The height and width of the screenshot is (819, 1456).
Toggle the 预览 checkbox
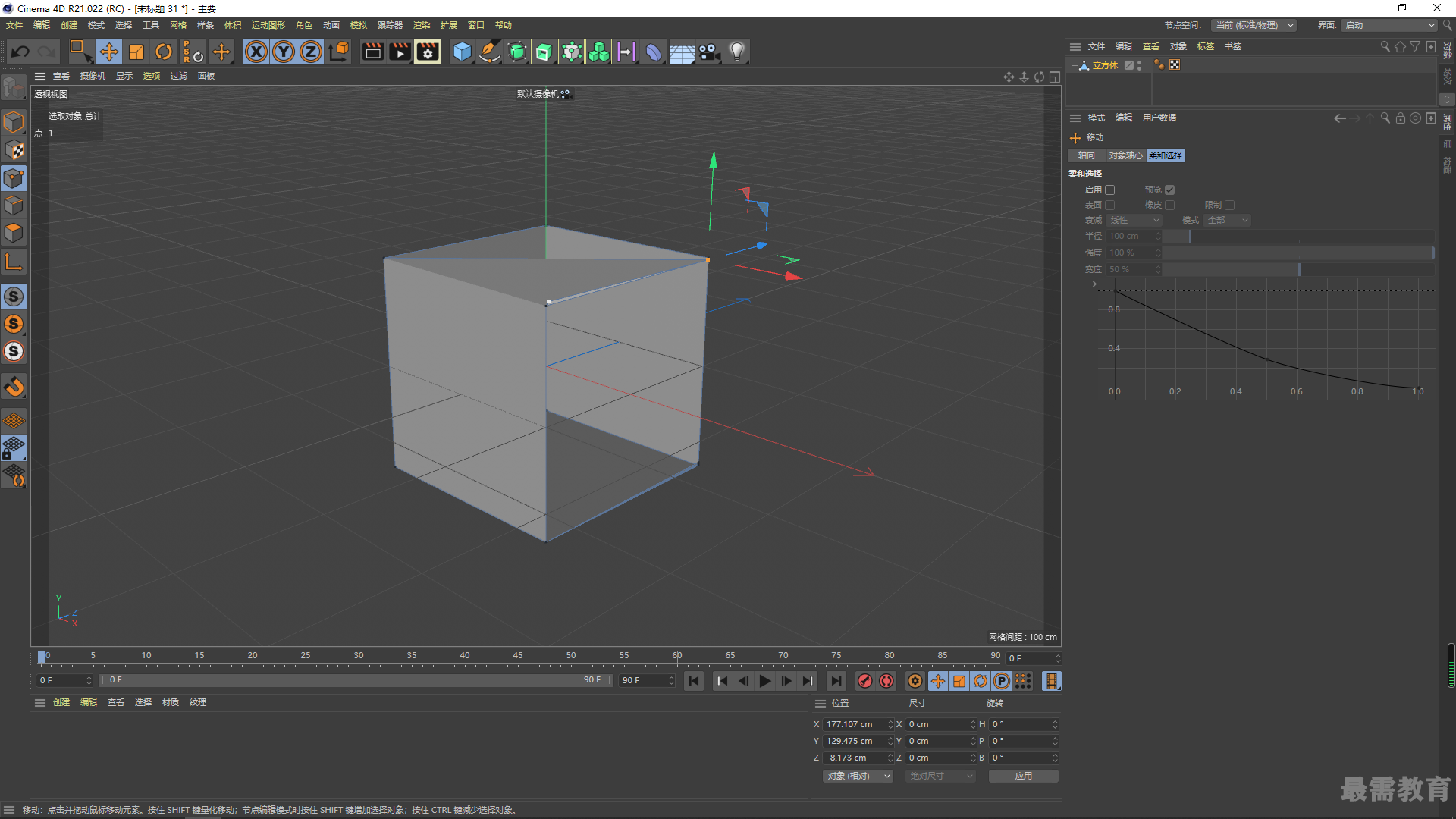pyautogui.click(x=1170, y=190)
